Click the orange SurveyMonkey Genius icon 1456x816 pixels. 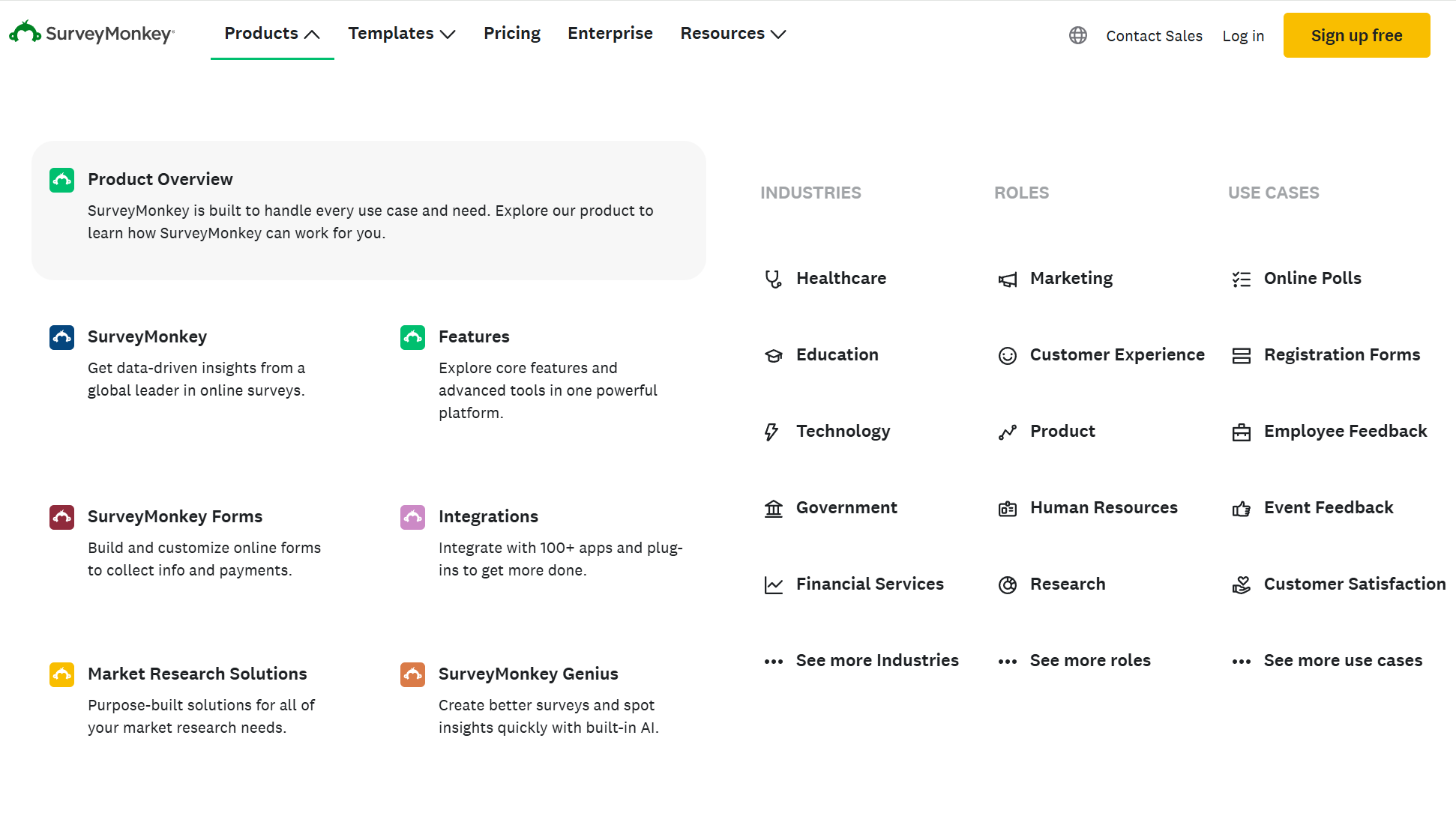coord(412,674)
